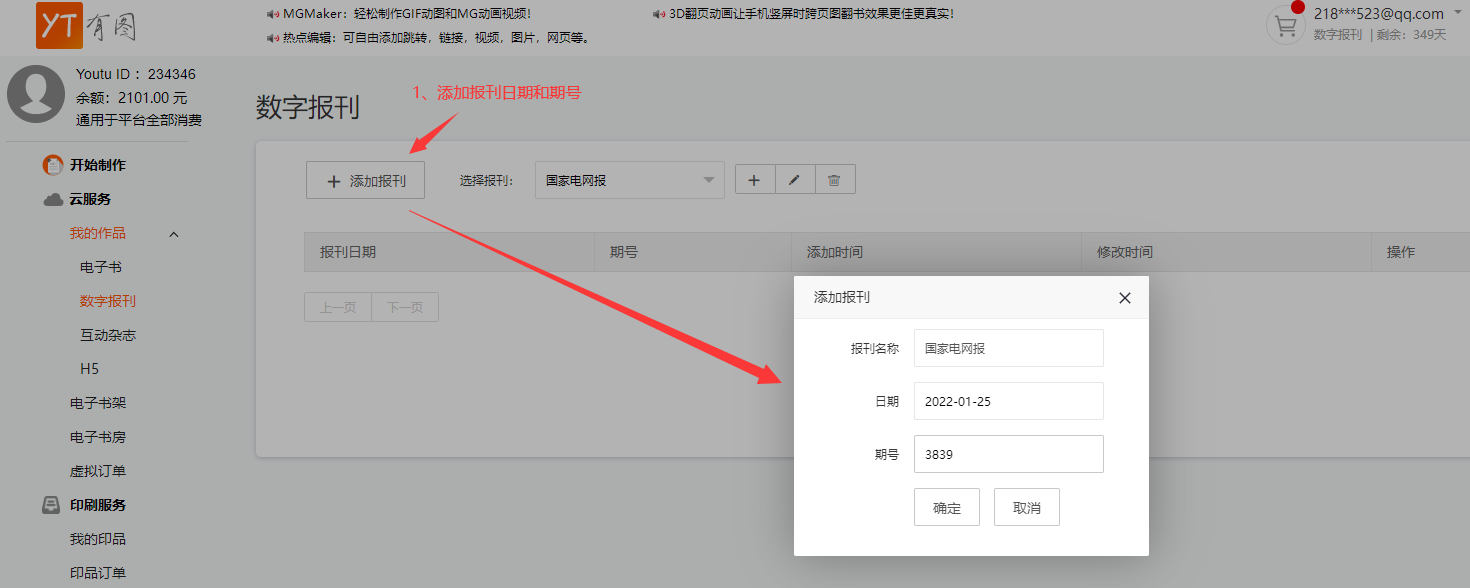
Task: Select 数字报刊 in the sidebar
Action: pos(108,301)
